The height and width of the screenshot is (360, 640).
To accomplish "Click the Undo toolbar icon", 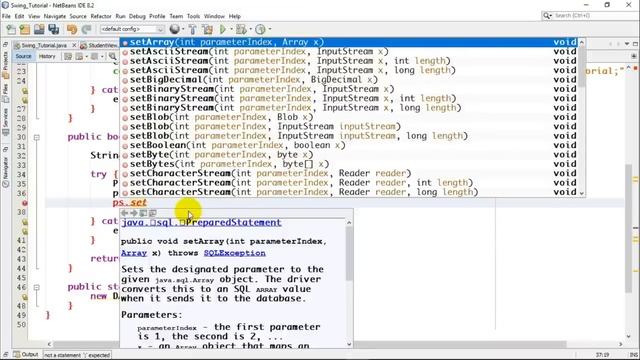I will (72, 29).
